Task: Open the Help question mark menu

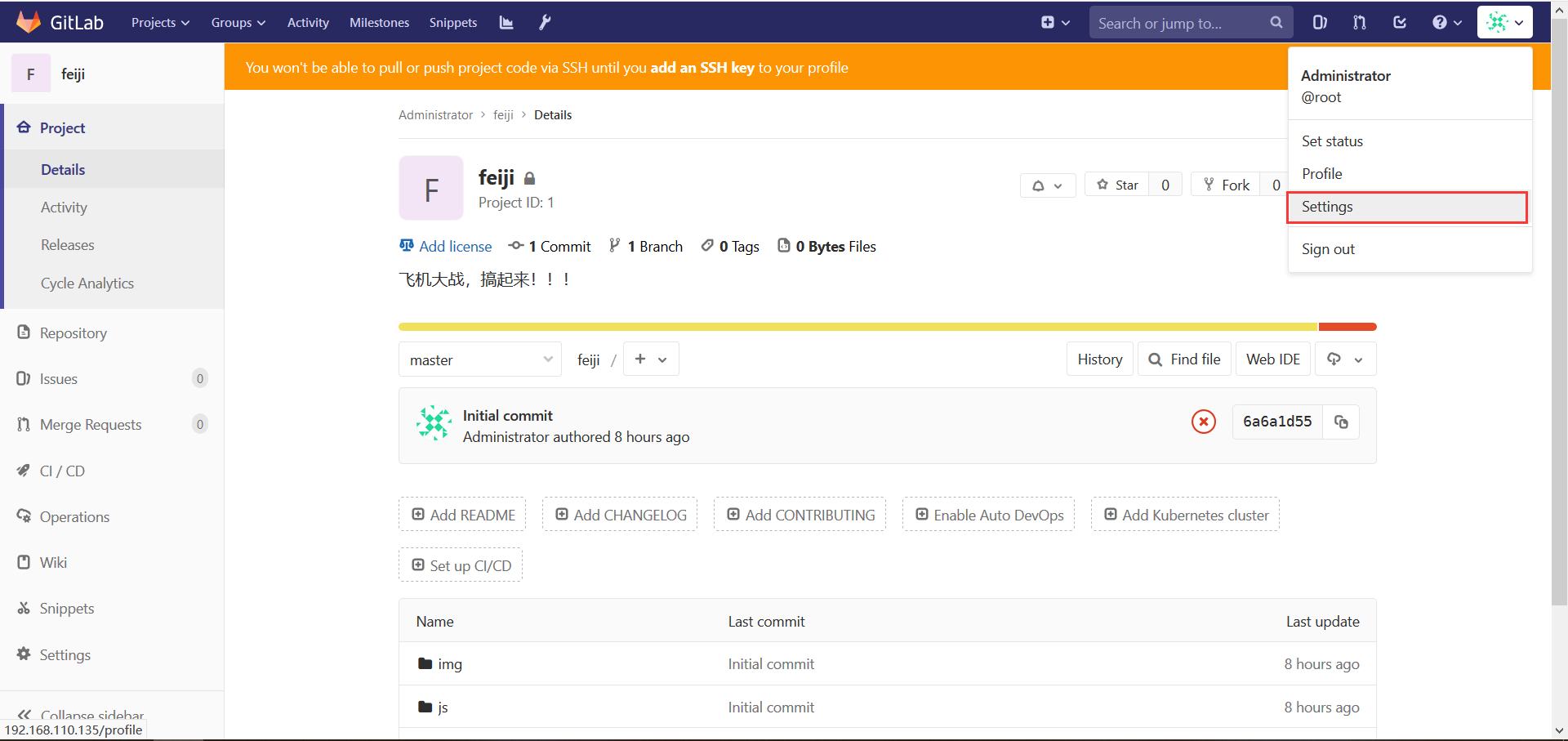Action: tap(1446, 22)
